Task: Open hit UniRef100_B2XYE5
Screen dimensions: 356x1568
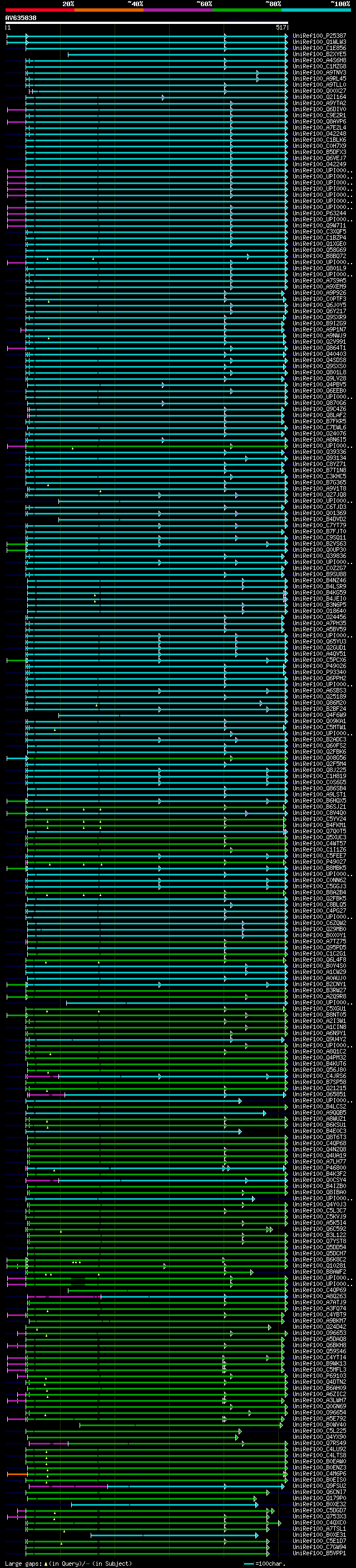Action: (319, 54)
